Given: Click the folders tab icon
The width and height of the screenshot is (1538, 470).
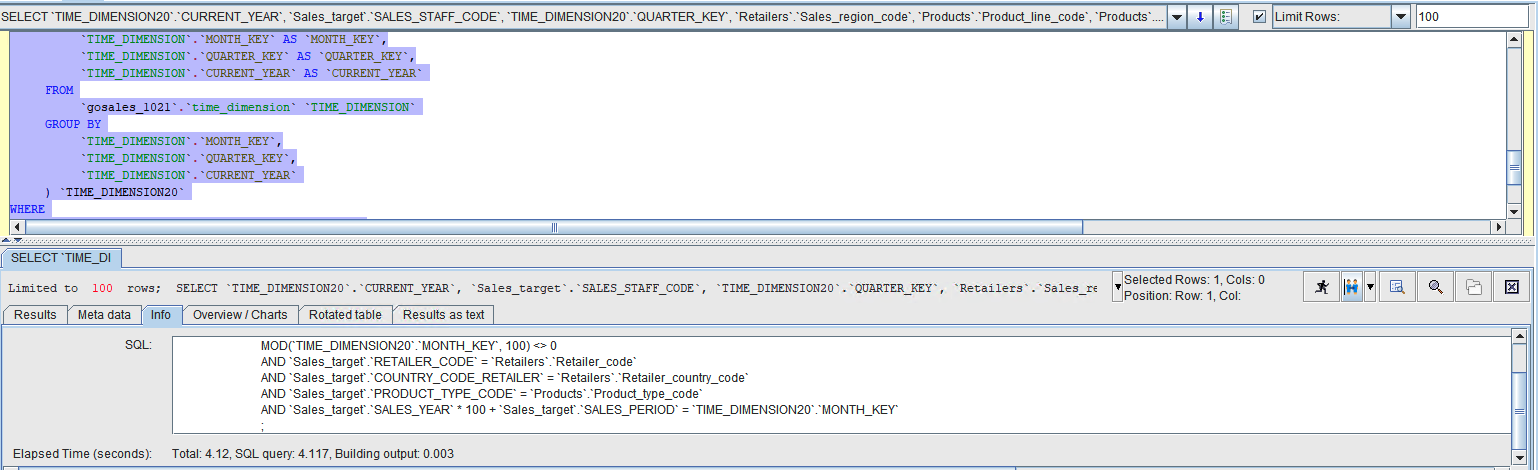Looking at the screenshot, I should coord(1473,287).
